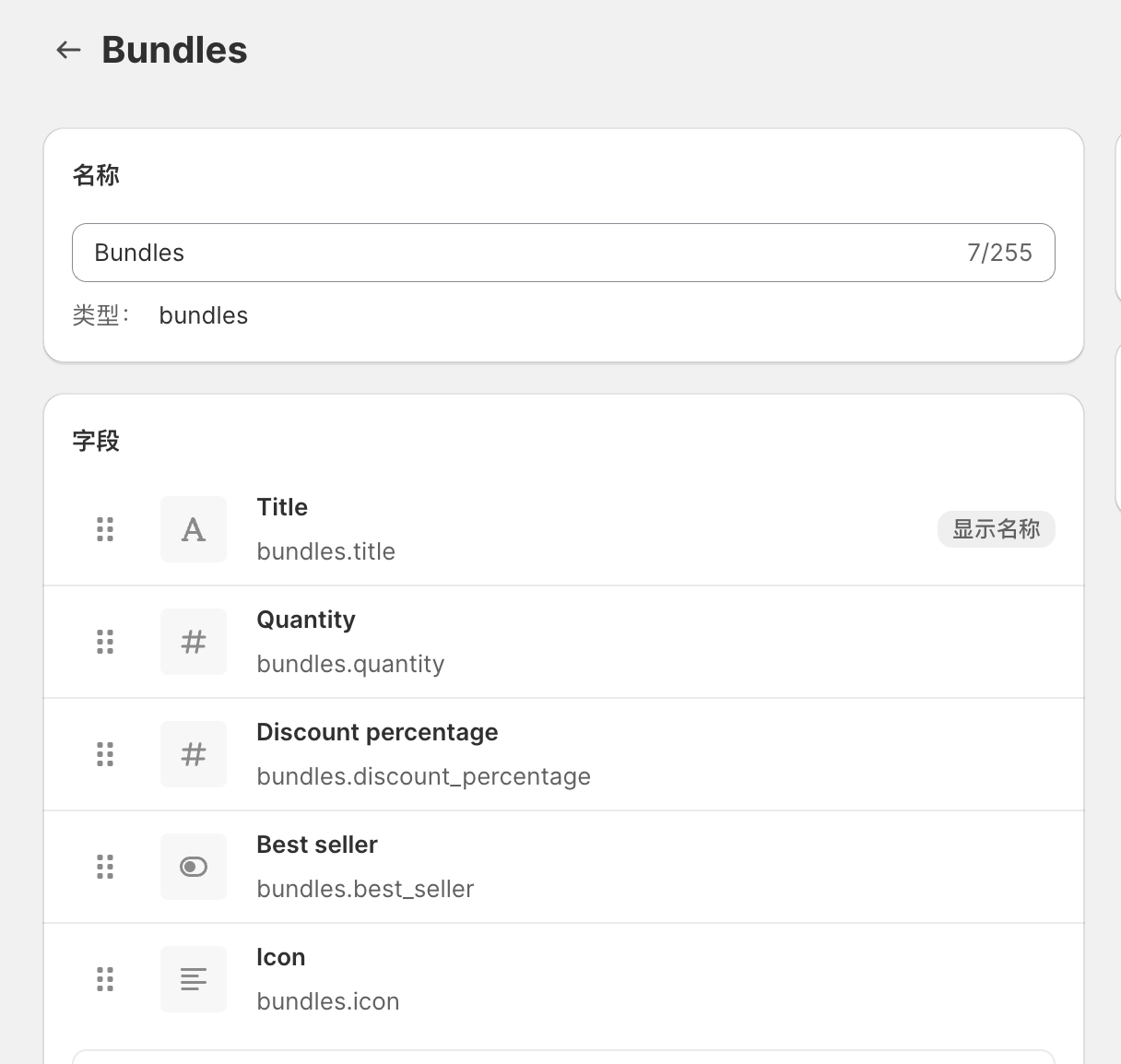Viewport: 1121px width, 1064px height.
Task: Click the drag handle for Discount percentage
Action: [x=105, y=754]
